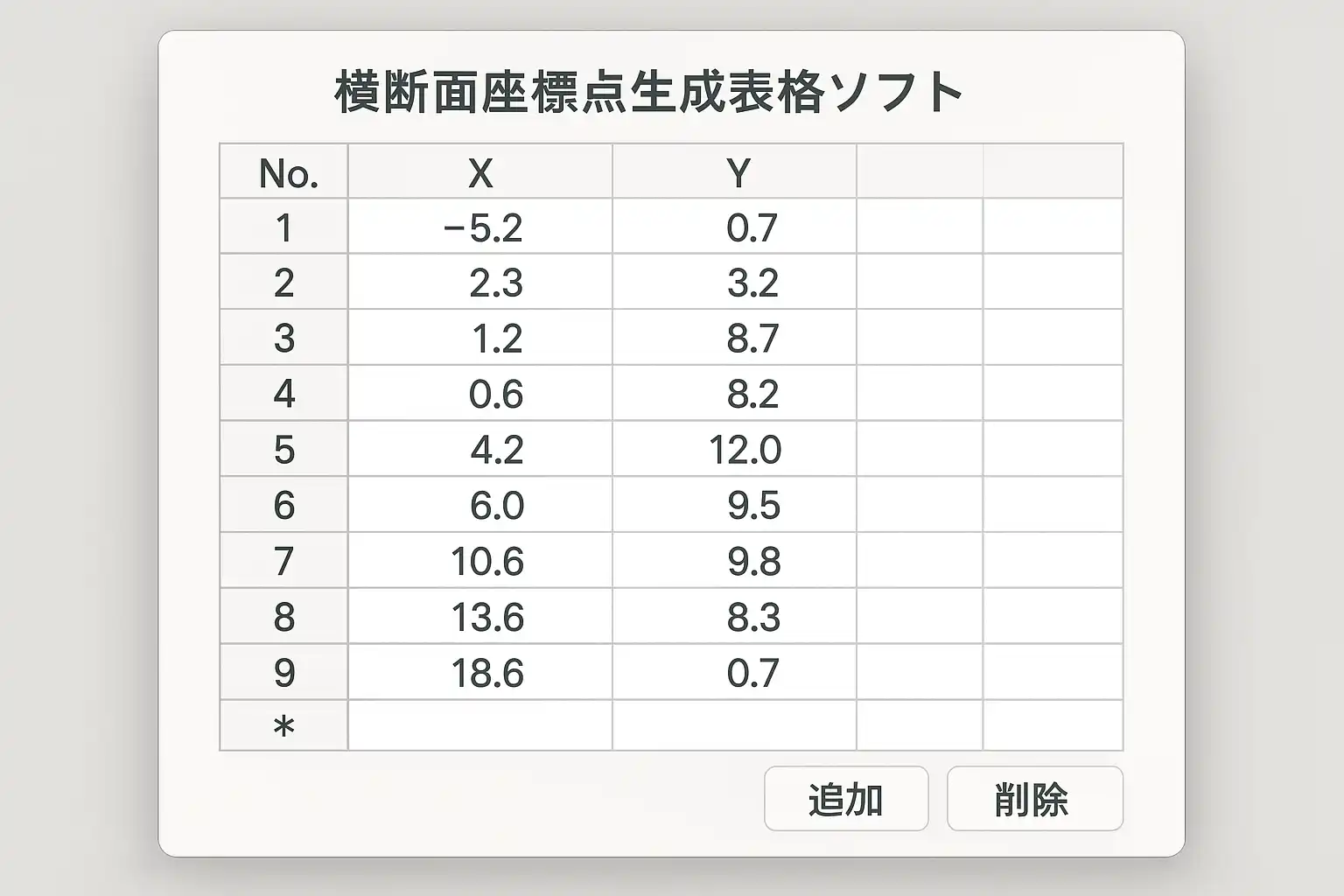
Task: Select row header number 5
Action: tap(283, 450)
